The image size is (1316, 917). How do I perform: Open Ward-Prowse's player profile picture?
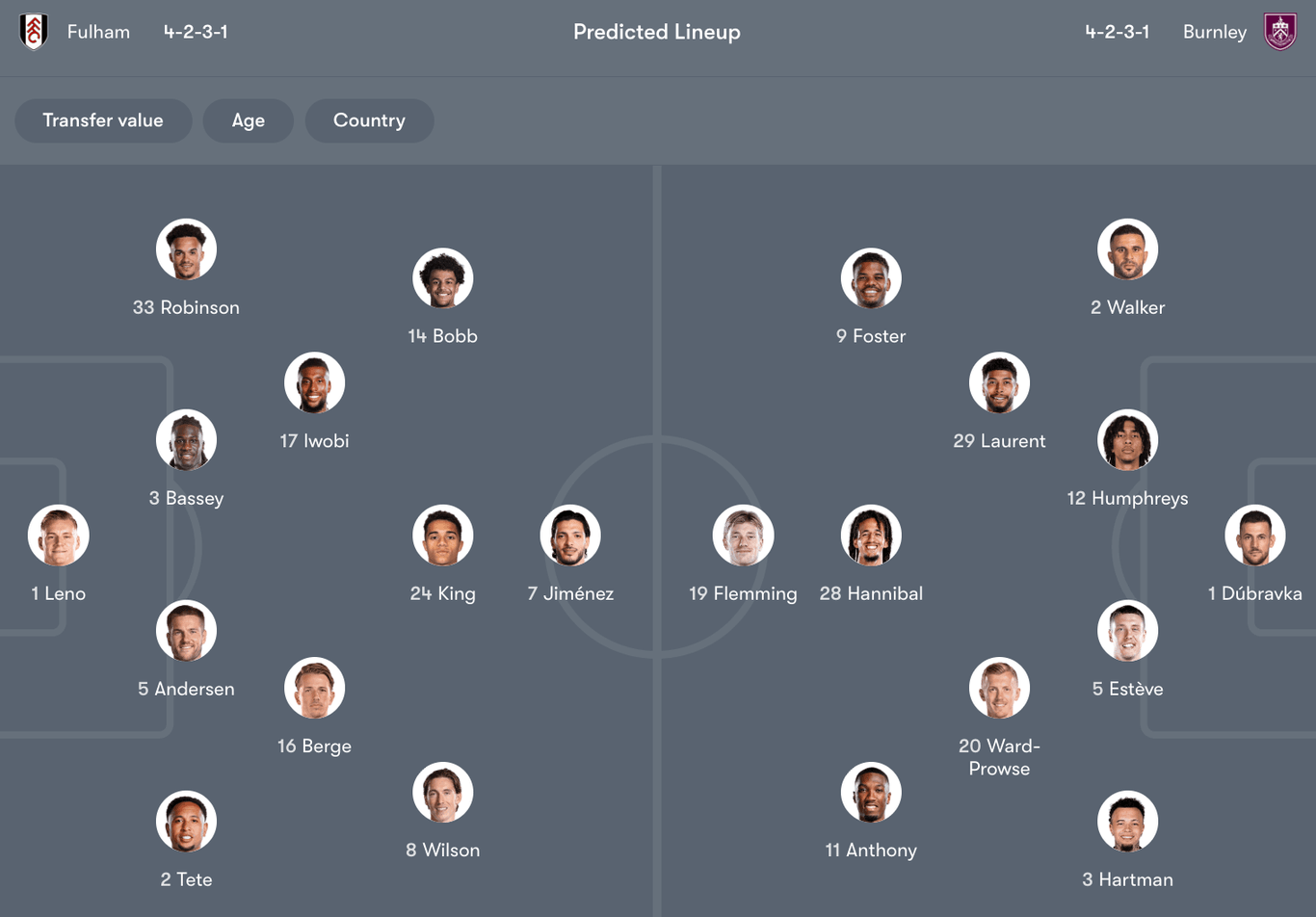coord(999,688)
